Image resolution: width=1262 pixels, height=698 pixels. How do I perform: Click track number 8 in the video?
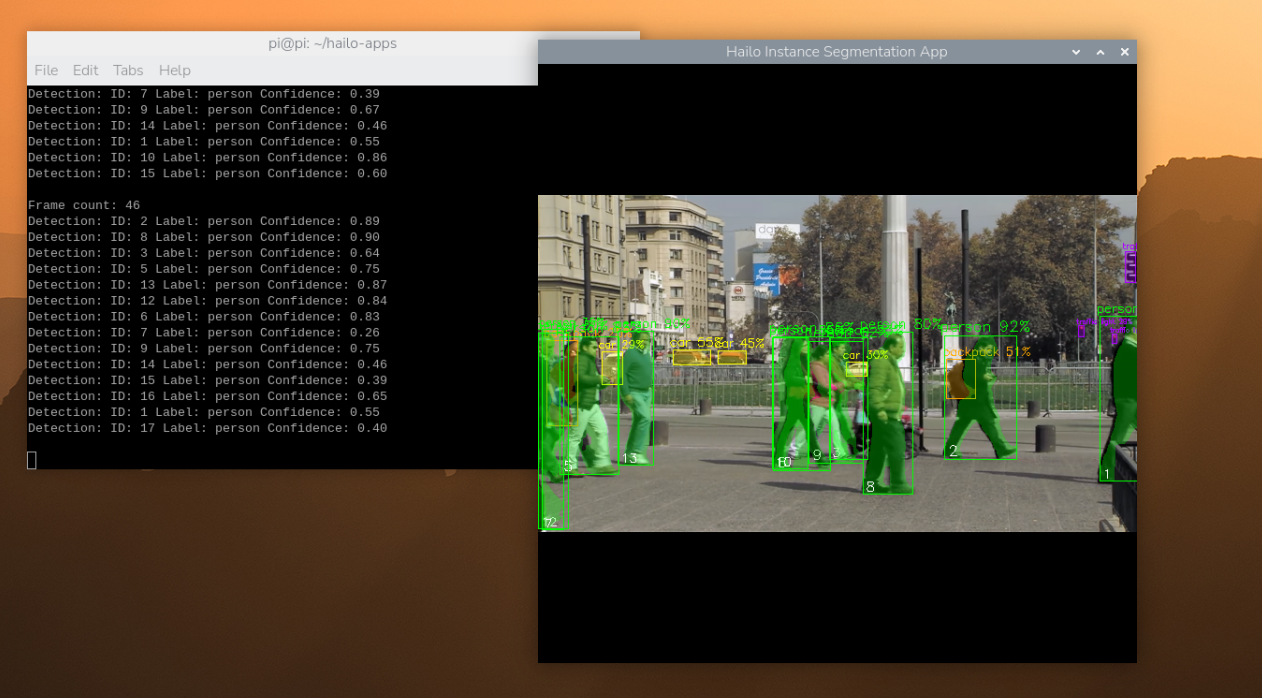[870, 487]
